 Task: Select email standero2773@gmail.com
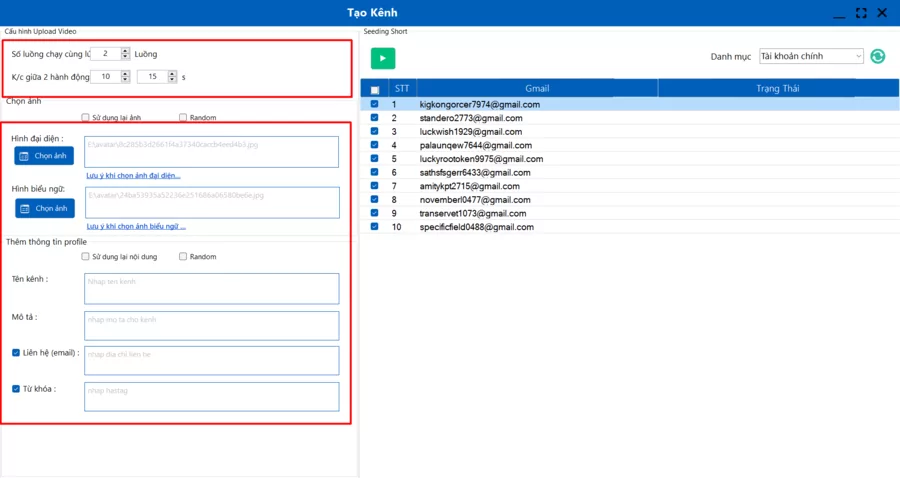click(471, 118)
